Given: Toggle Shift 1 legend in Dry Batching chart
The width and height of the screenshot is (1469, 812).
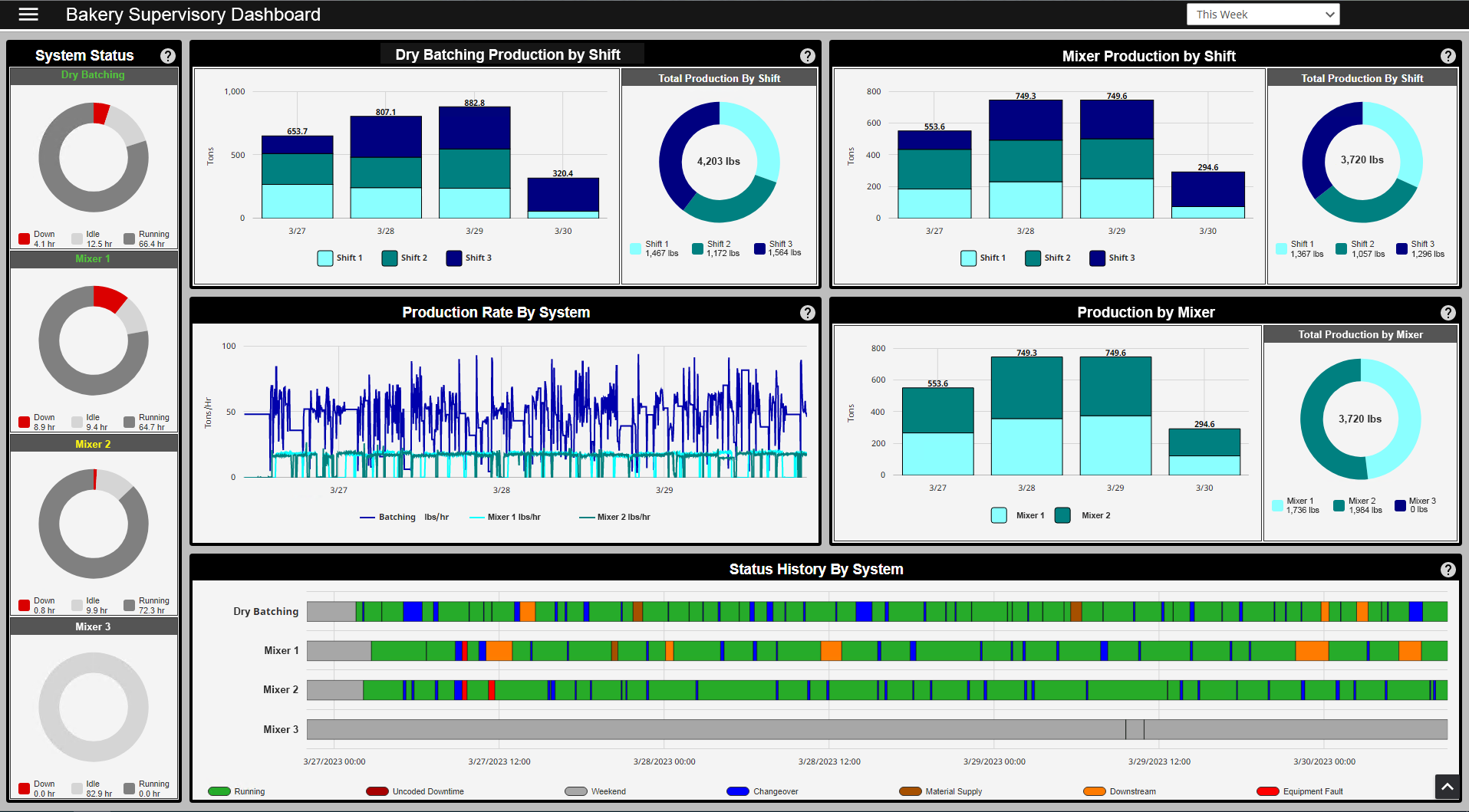Looking at the screenshot, I should pyautogui.click(x=340, y=258).
